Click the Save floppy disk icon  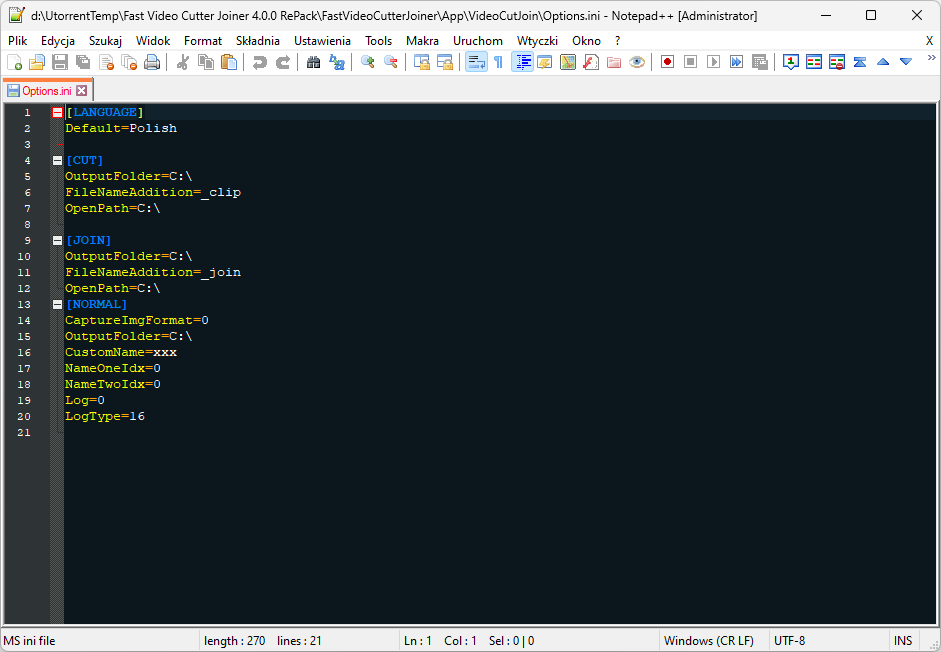point(60,62)
